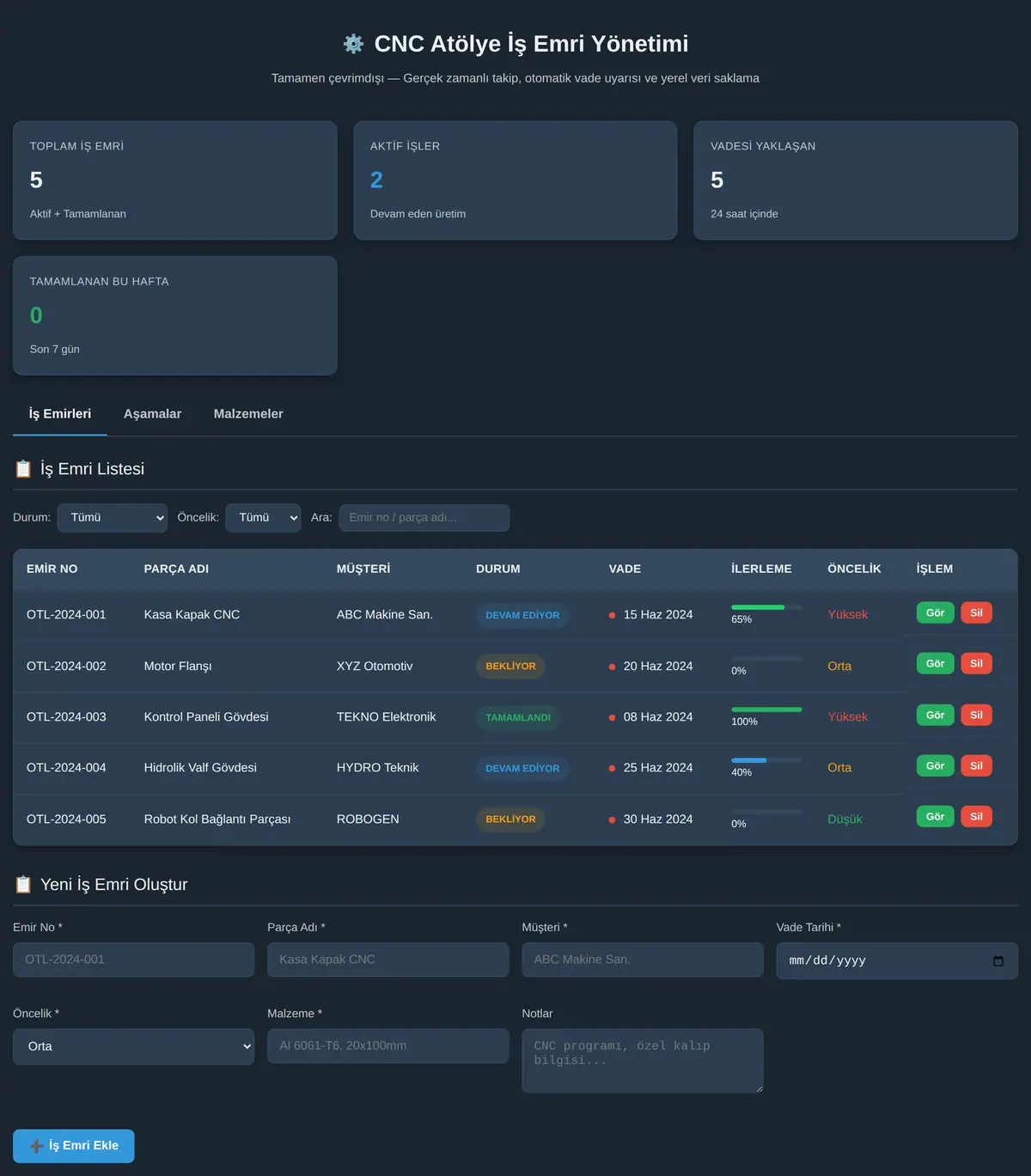The image size is (1031, 1176).
Task: Delete the OTL-2024-003 row with Sil
Action: pos(976,716)
